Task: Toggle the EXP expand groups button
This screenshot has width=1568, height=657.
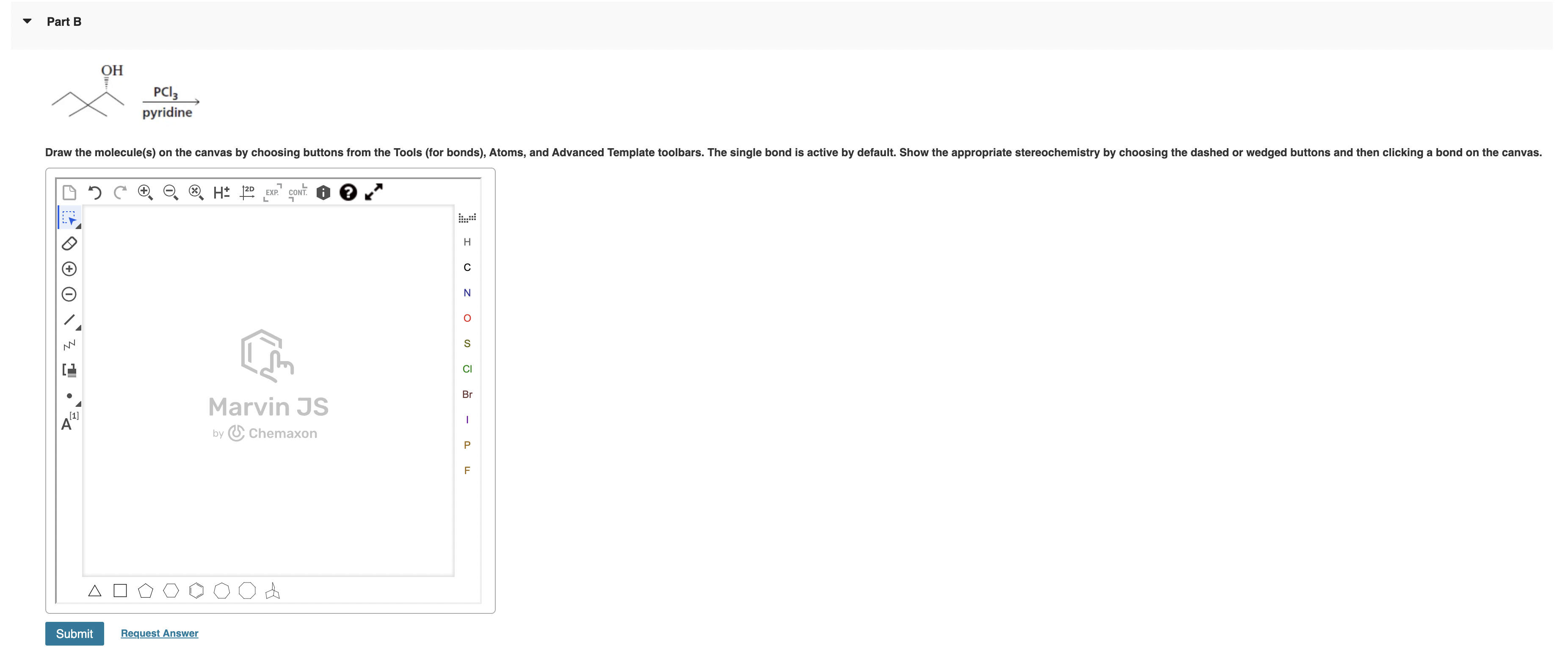Action: click(272, 193)
